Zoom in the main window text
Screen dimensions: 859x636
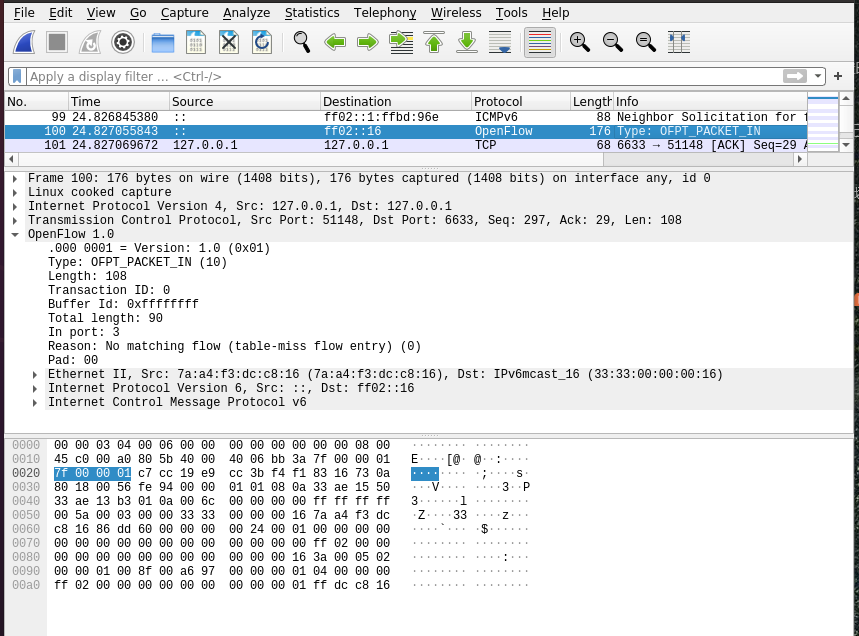click(580, 42)
